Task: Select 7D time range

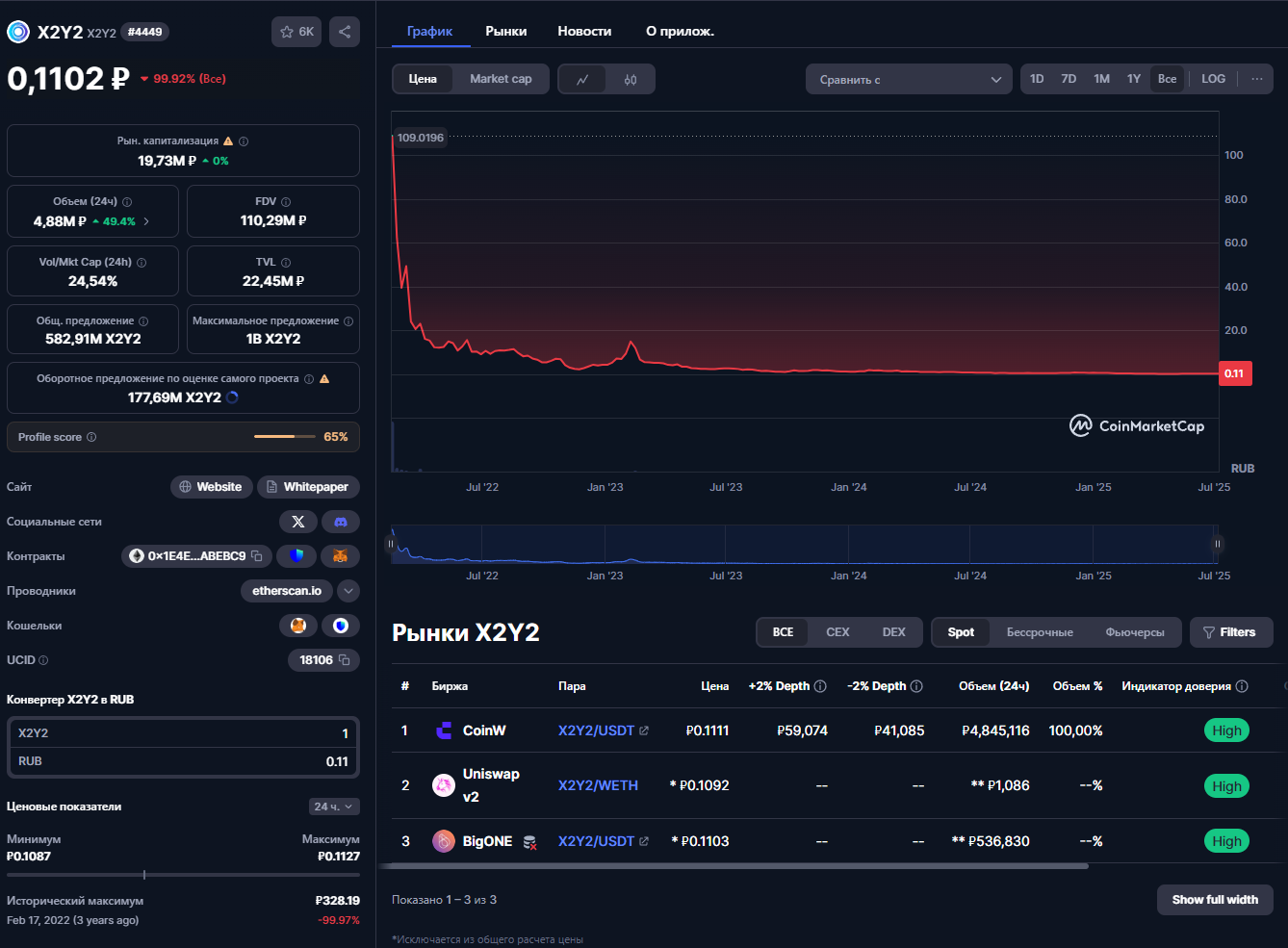Action: point(1069,79)
